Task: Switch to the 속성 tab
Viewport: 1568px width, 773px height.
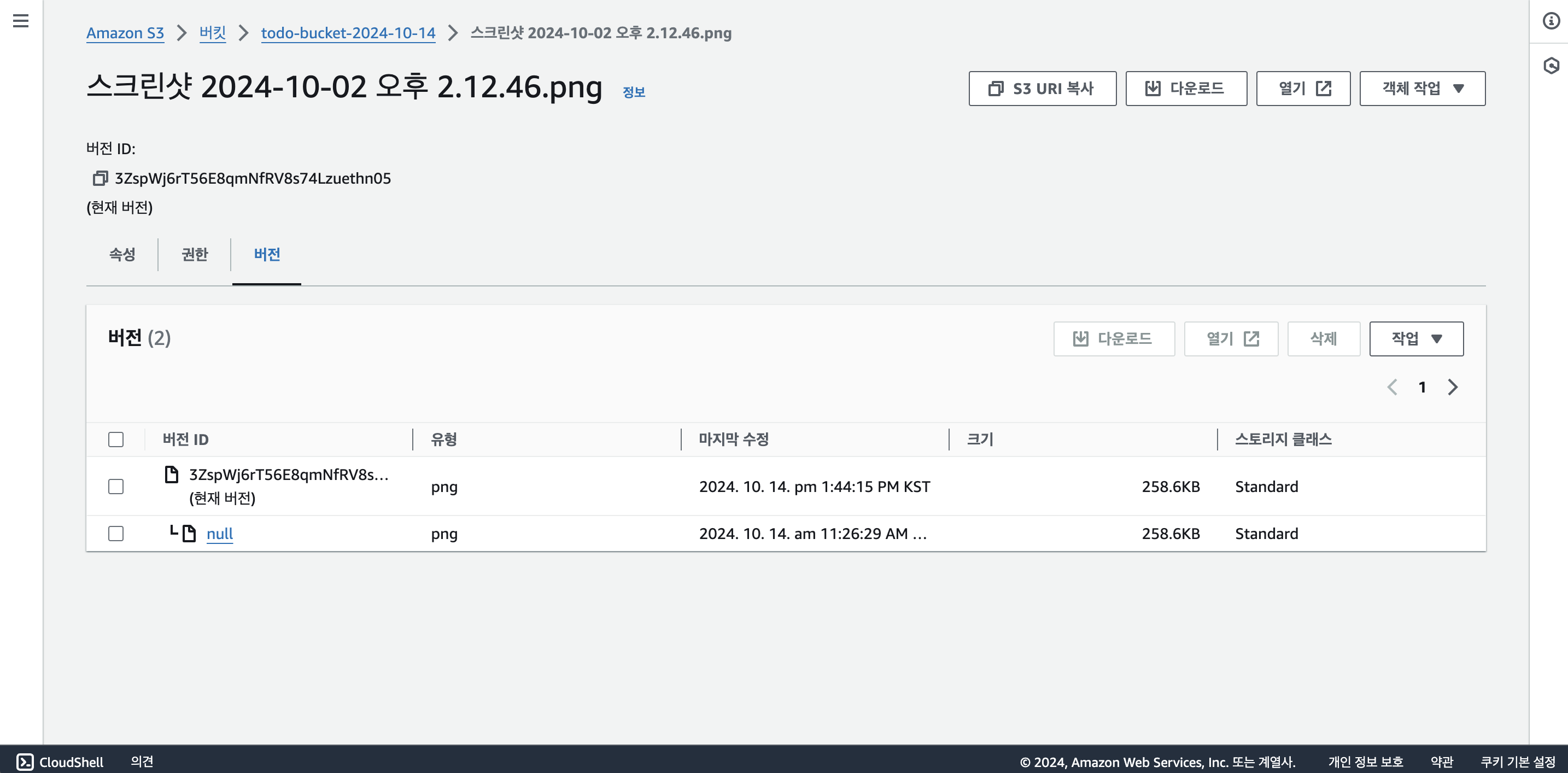Action: pyautogui.click(x=122, y=254)
